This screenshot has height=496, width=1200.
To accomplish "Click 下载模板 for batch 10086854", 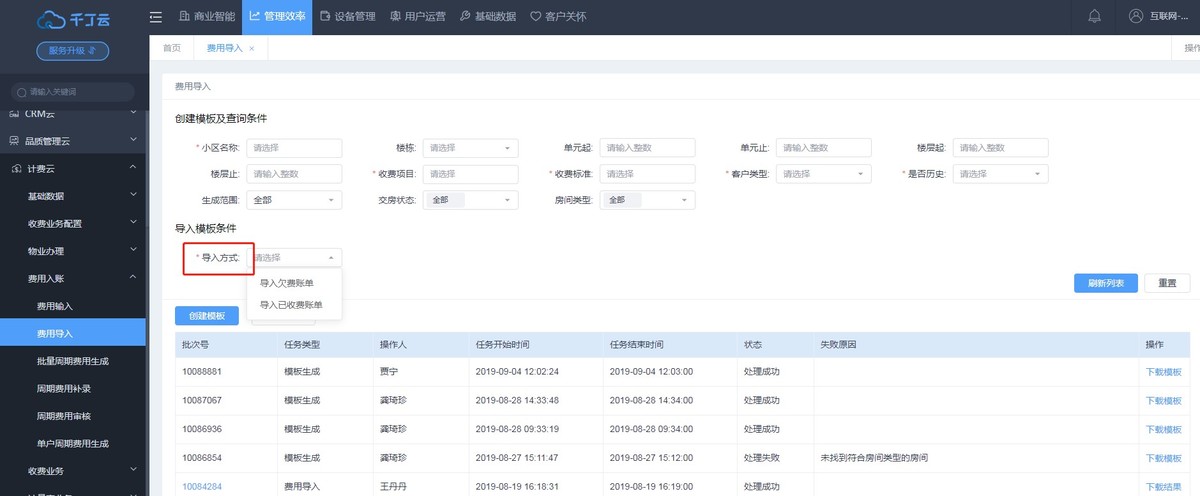I will click(1164, 458).
